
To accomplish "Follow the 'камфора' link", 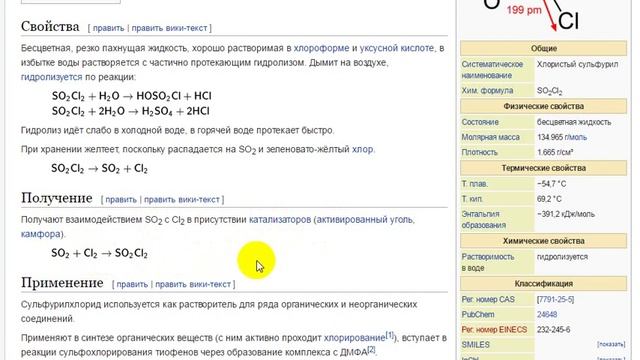I will (40, 234).
